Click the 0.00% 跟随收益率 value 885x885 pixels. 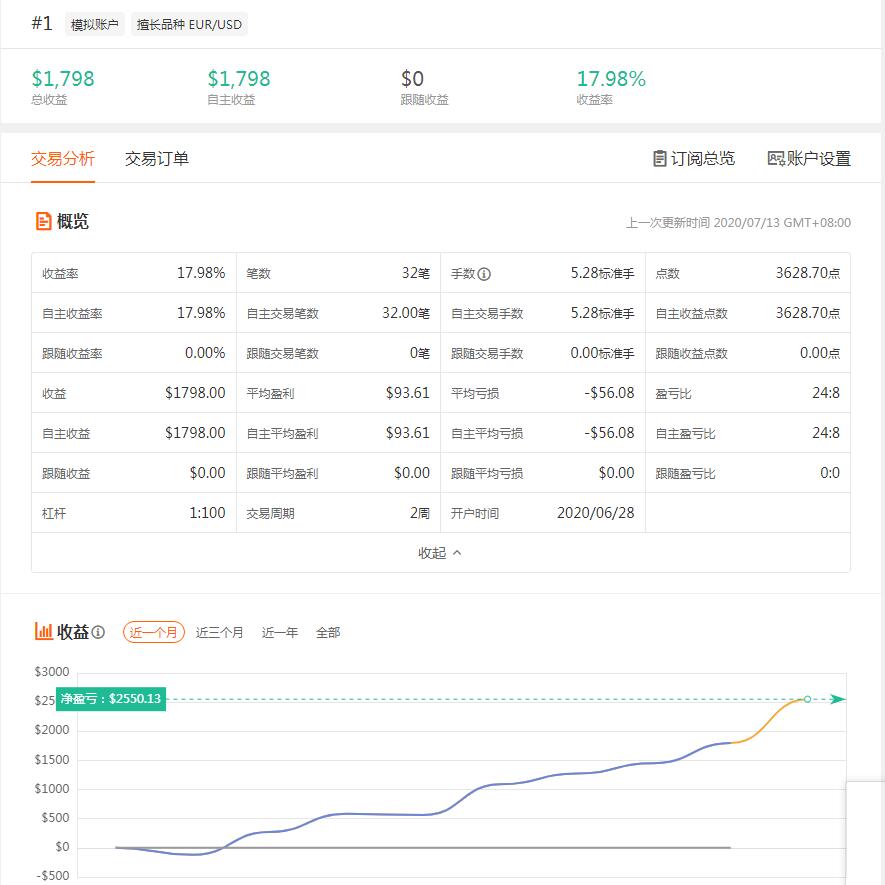pos(205,353)
